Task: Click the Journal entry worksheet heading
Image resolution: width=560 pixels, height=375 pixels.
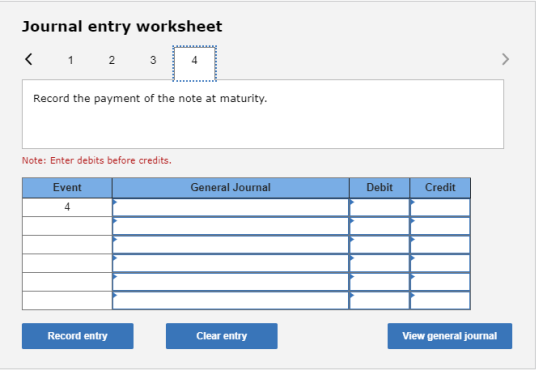Action: (122, 26)
